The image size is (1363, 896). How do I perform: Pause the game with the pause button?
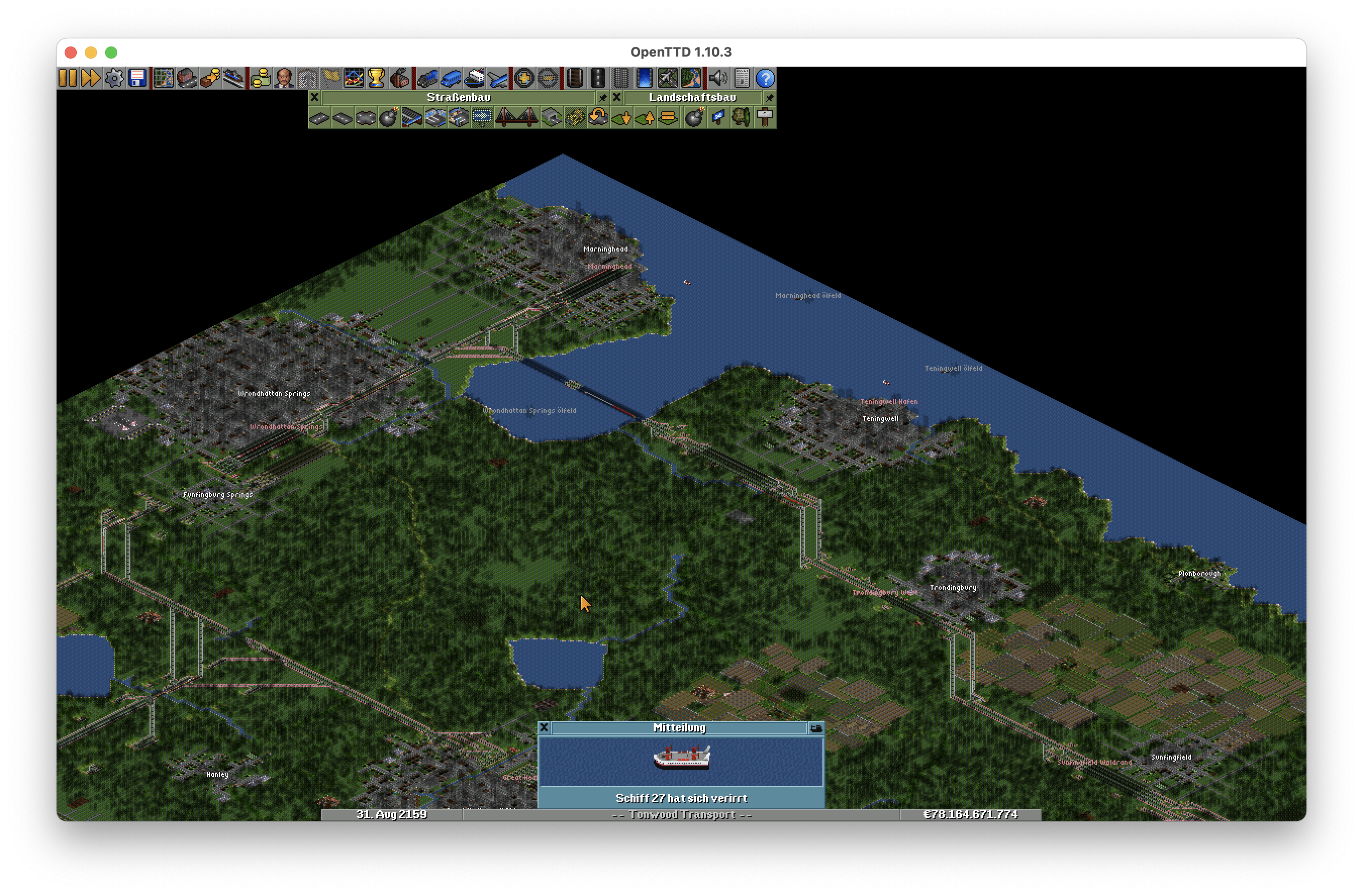coord(68,78)
